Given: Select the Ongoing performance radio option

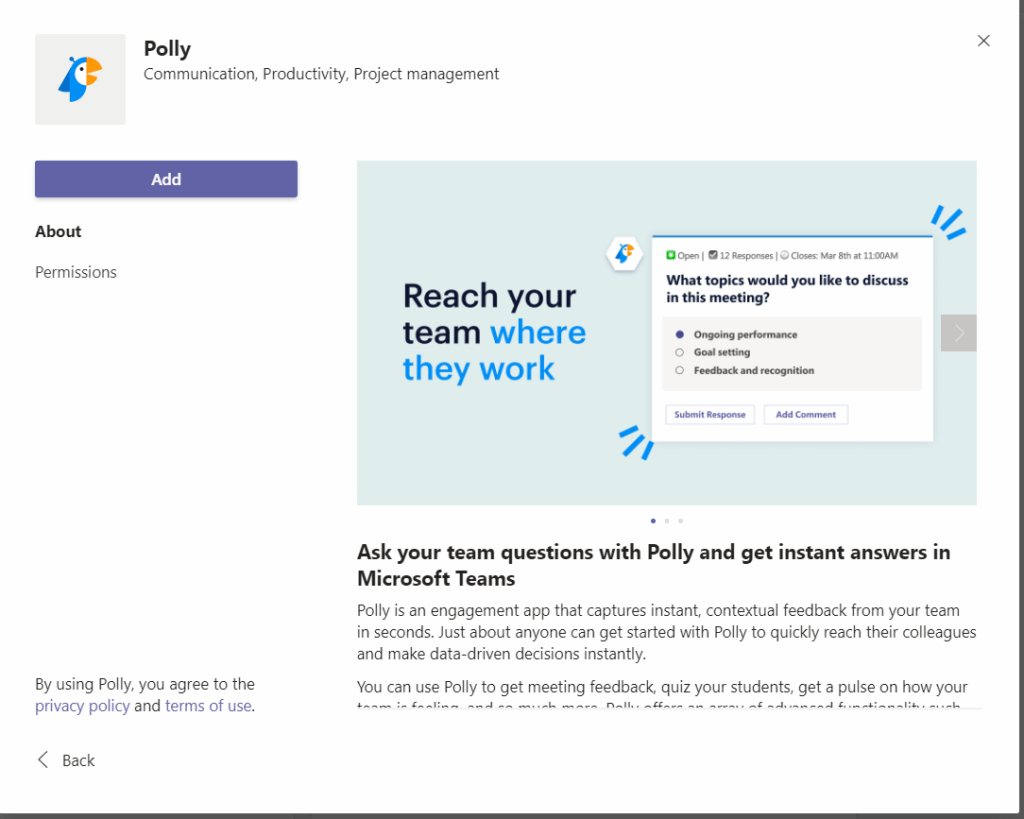Looking at the screenshot, I should pos(680,335).
